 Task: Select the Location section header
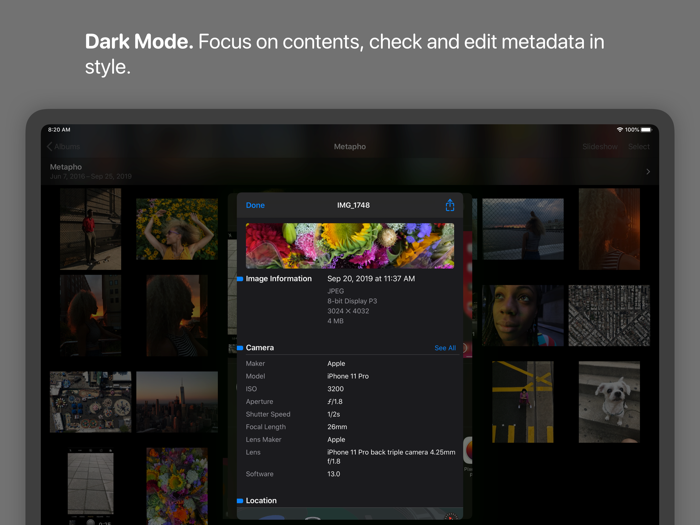pos(261,500)
